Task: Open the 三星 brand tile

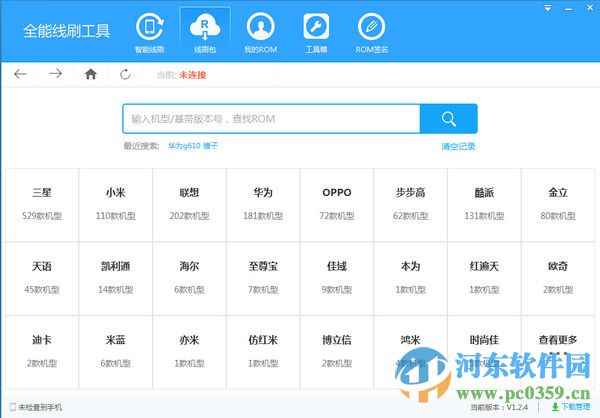Action: pos(42,205)
